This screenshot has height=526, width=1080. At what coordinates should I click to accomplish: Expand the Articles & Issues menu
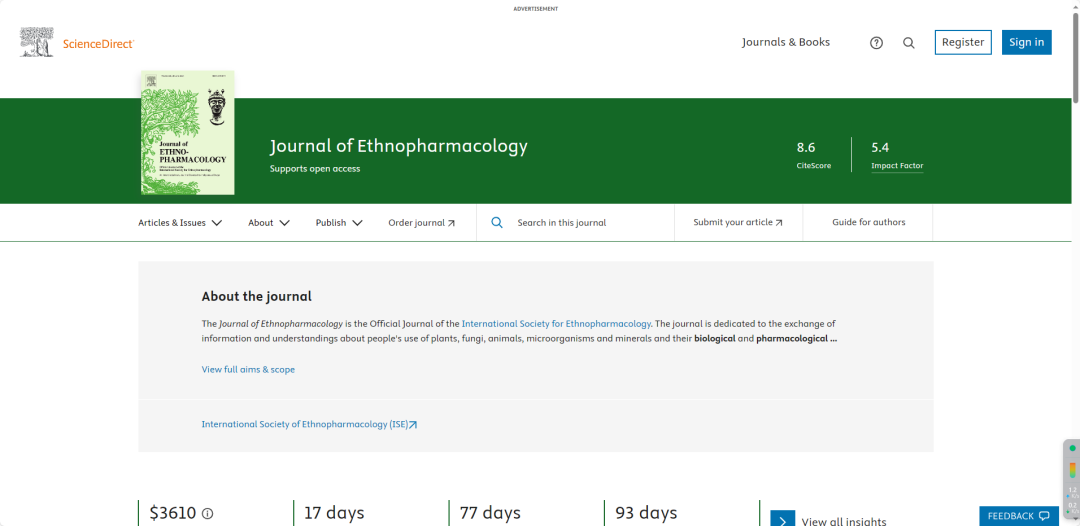(x=180, y=222)
